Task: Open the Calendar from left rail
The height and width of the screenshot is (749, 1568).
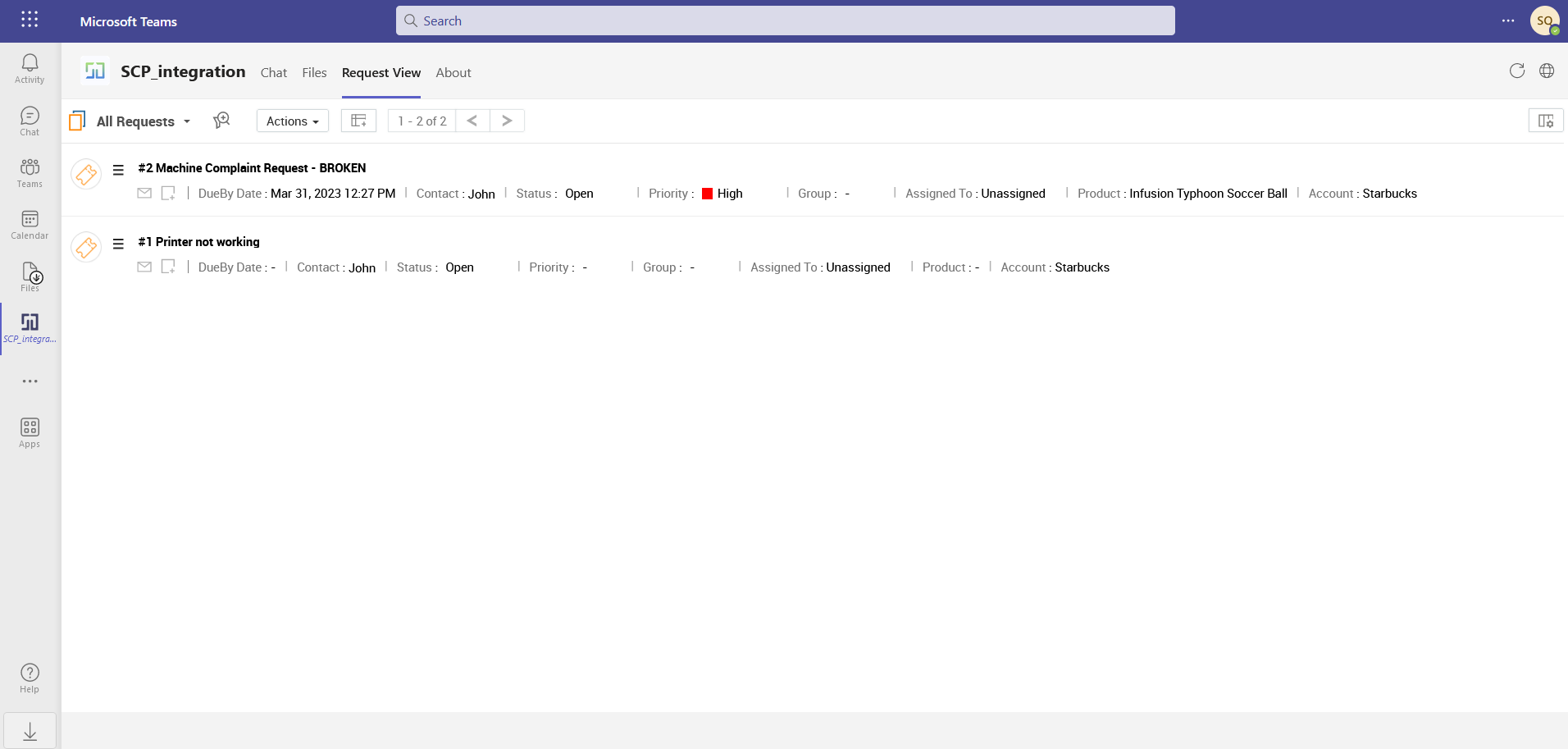Action: pyautogui.click(x=30, y=225)
